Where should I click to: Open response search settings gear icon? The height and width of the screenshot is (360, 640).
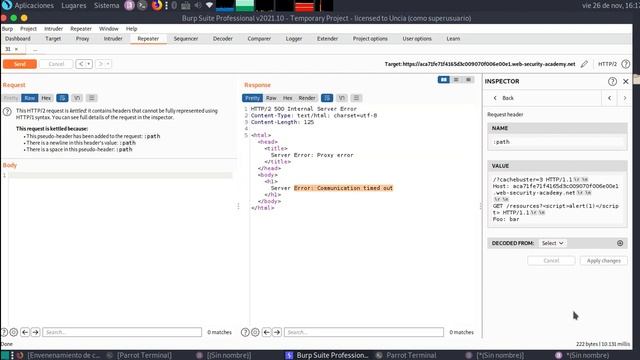click(255, 332)
